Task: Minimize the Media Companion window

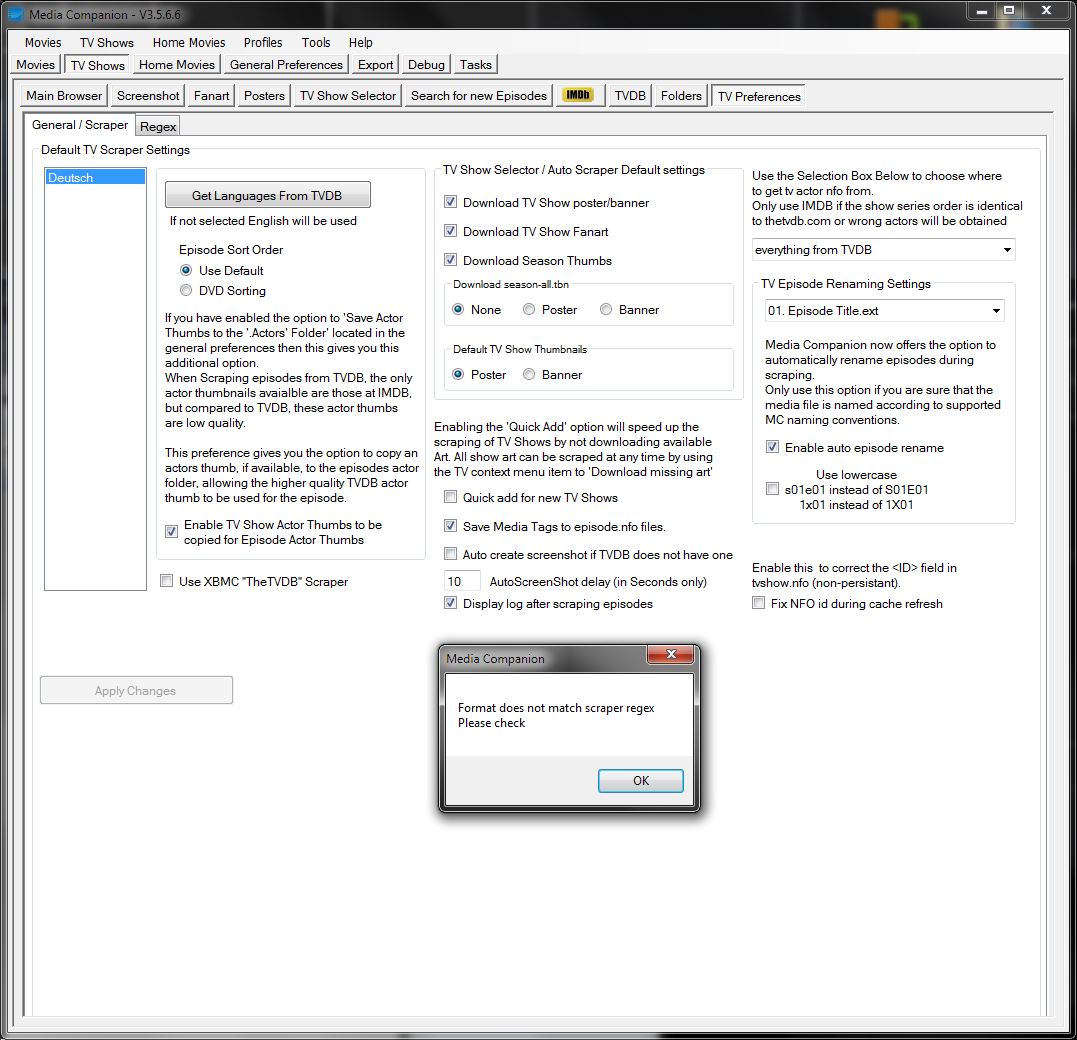Action: click(x=982, y=10)
